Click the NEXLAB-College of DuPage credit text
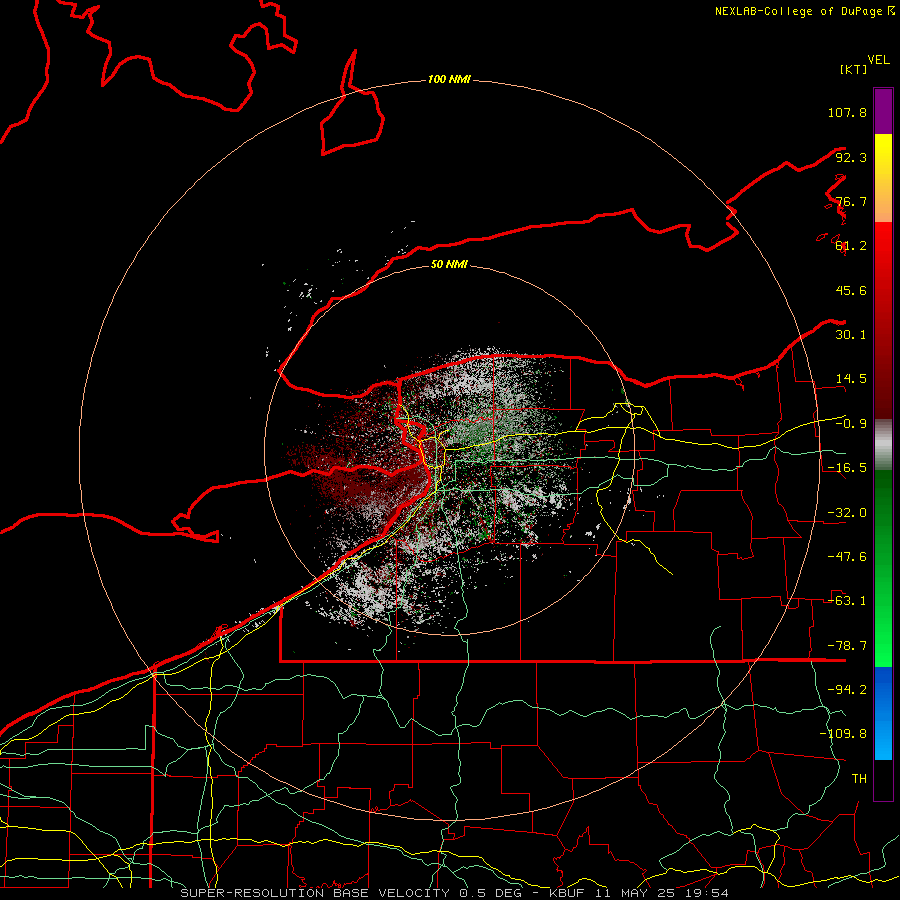 (804, 11)
